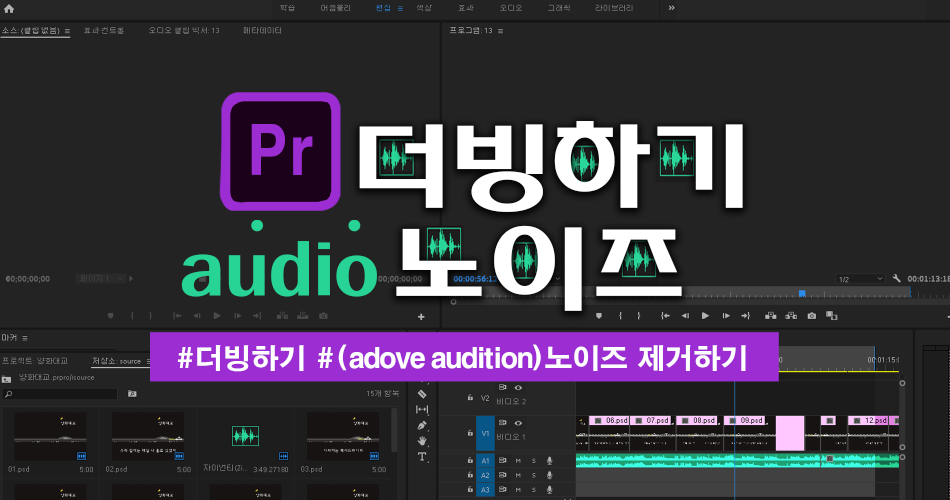
Task: Mark In point in the Program monitor
Action: 620,316
